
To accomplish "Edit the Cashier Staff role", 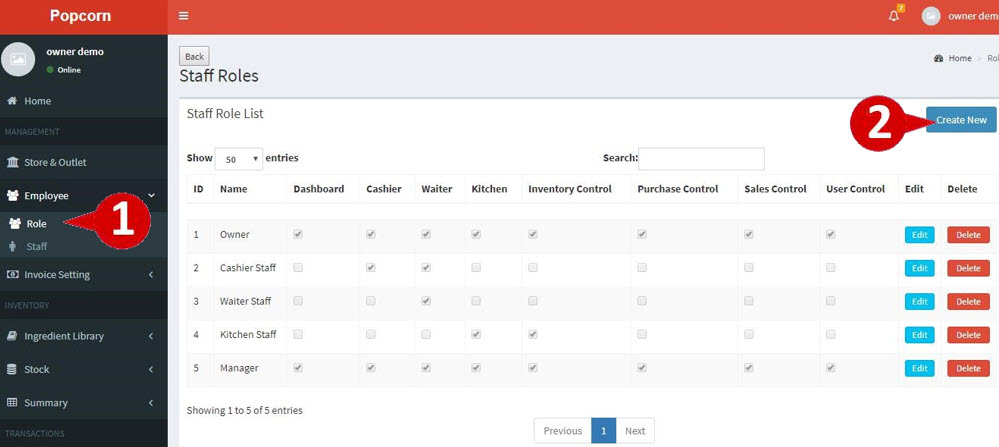I will pyautogui.click(x=919, y=268).
